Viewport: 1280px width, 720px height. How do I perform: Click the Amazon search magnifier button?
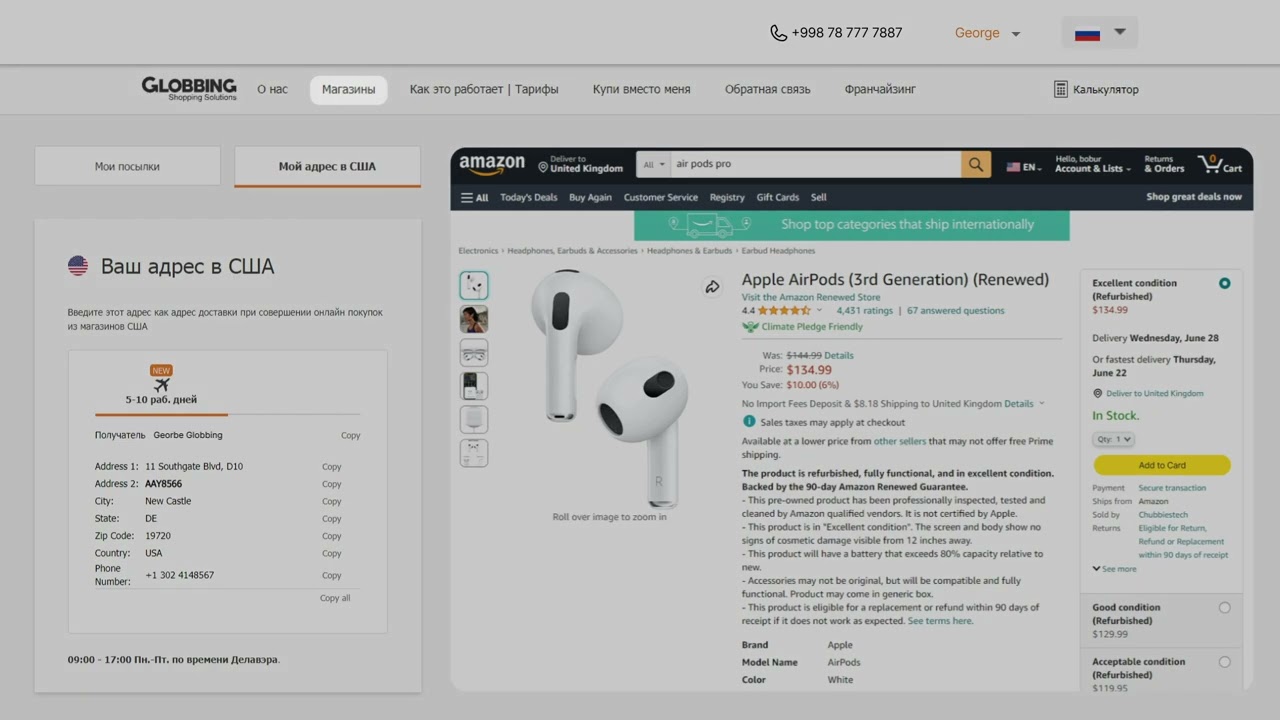(976, 164)
